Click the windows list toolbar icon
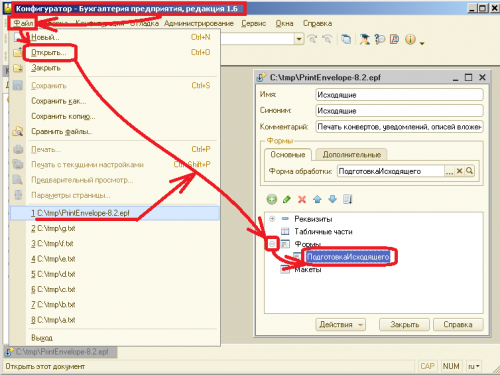The width and height of the screenshot is (500, 375). 346,39
